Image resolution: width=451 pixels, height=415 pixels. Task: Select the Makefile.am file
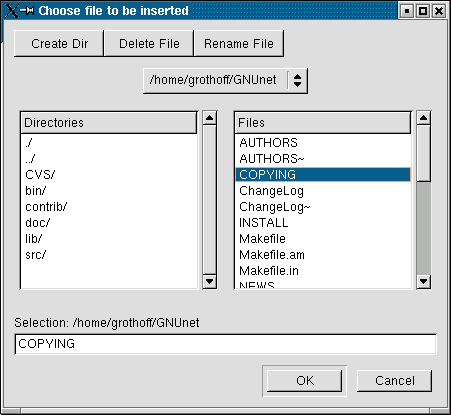(323, 255)
